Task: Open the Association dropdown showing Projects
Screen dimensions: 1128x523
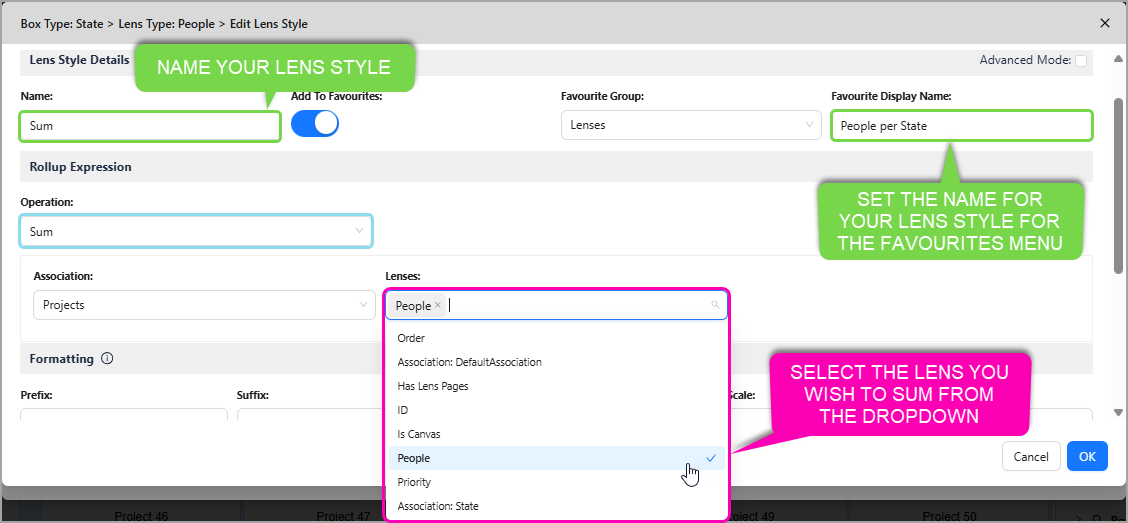Action: 204,305
